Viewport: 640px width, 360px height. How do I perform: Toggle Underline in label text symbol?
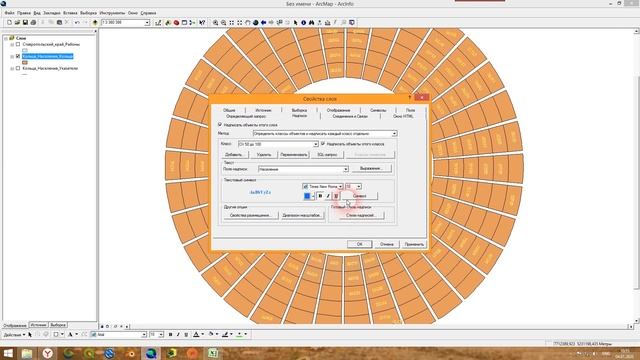click(336, 196)
